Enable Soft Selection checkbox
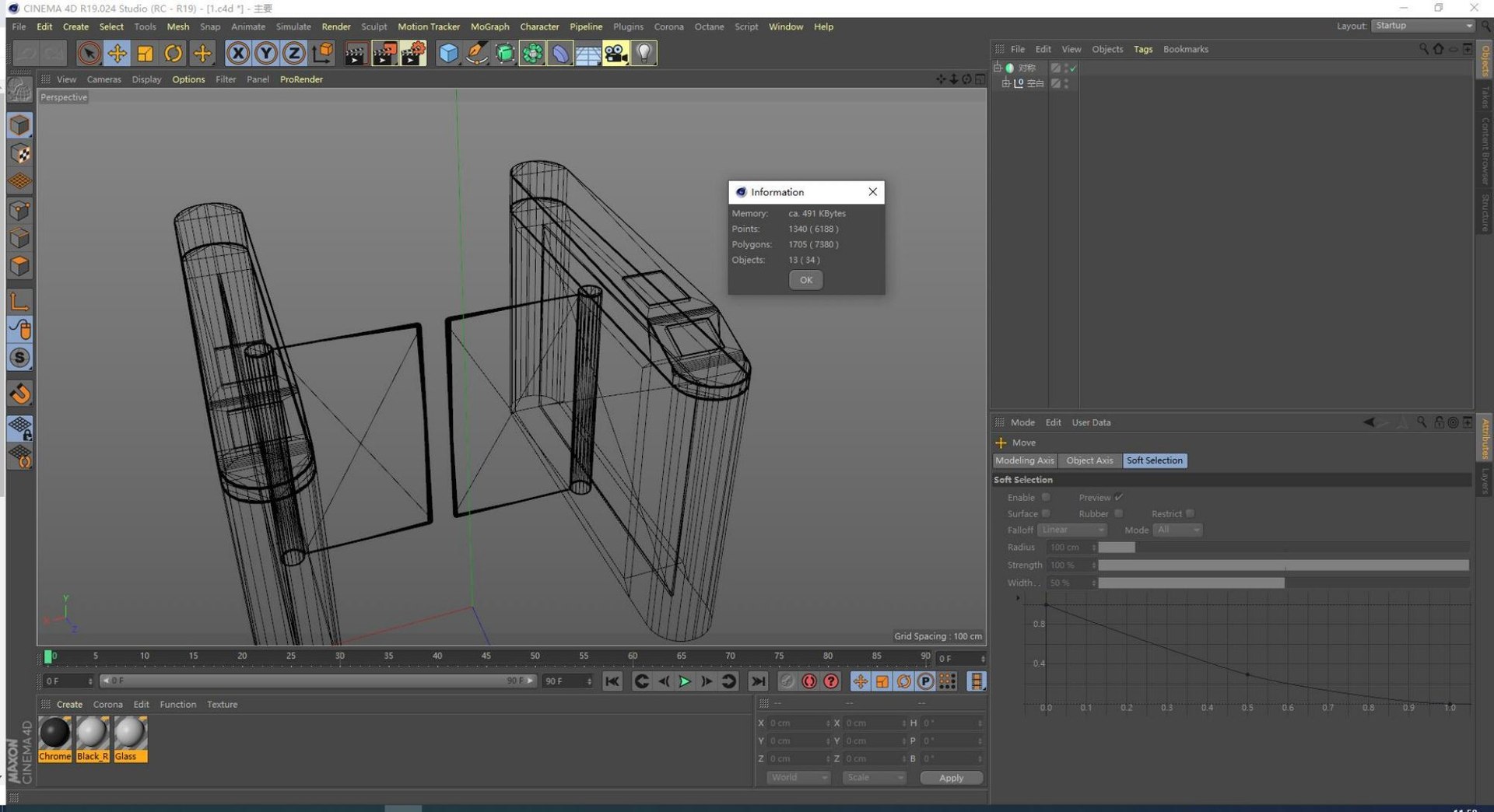 pyautogui.click(x=1046, y=497)
